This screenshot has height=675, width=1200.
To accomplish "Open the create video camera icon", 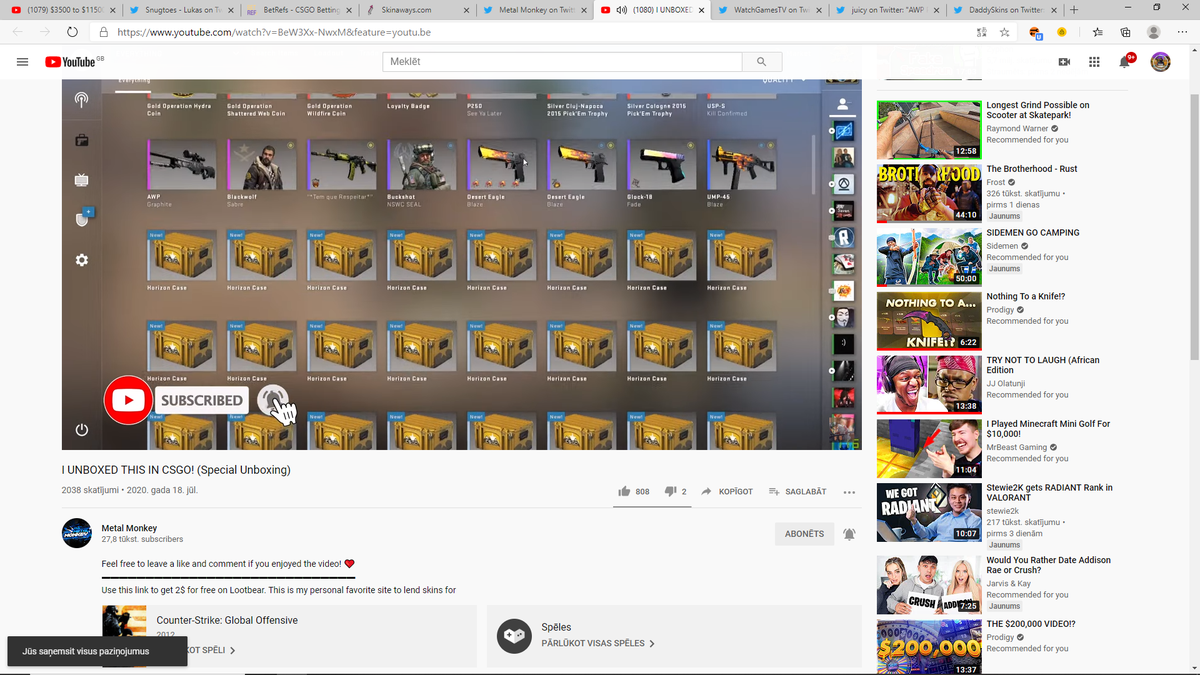I will point(1064,62).
